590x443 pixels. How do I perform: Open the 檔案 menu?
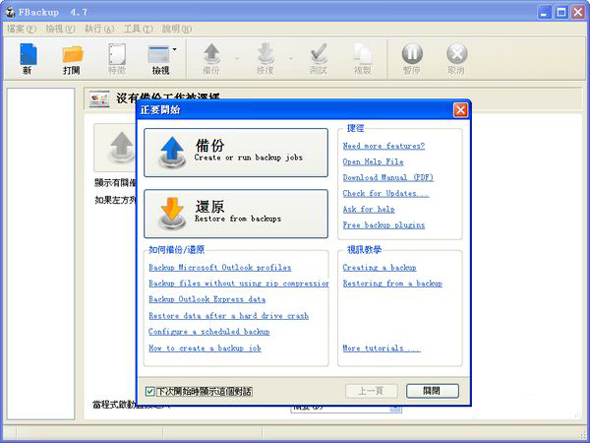(x=22, y=29)
